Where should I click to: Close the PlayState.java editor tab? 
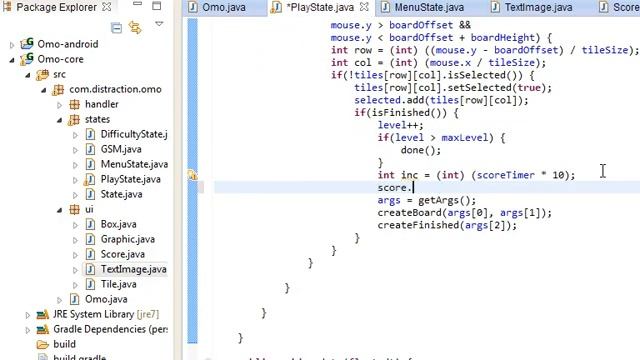[x=364, y=7]
